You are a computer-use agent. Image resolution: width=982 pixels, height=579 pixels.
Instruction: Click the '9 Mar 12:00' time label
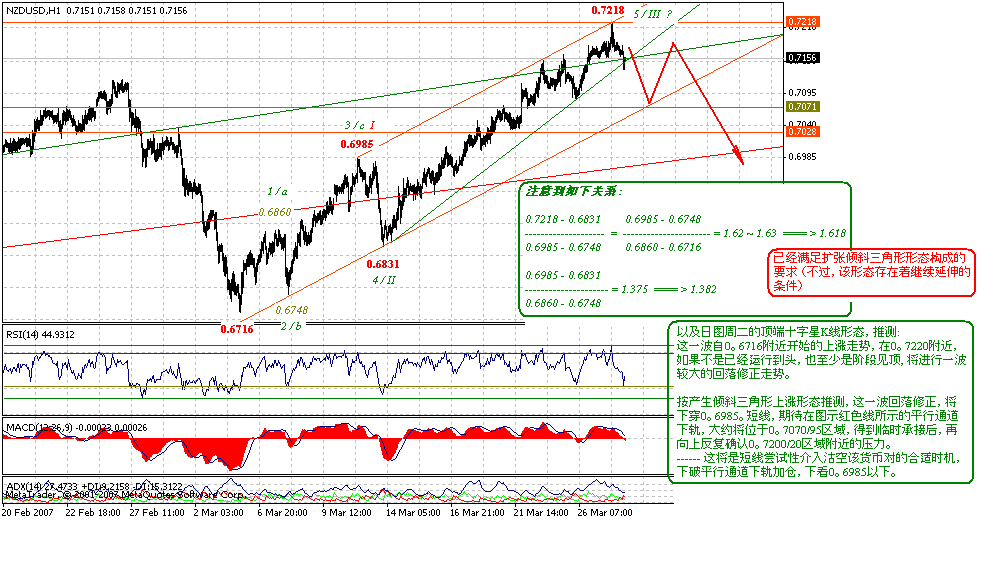pos(347,512)
